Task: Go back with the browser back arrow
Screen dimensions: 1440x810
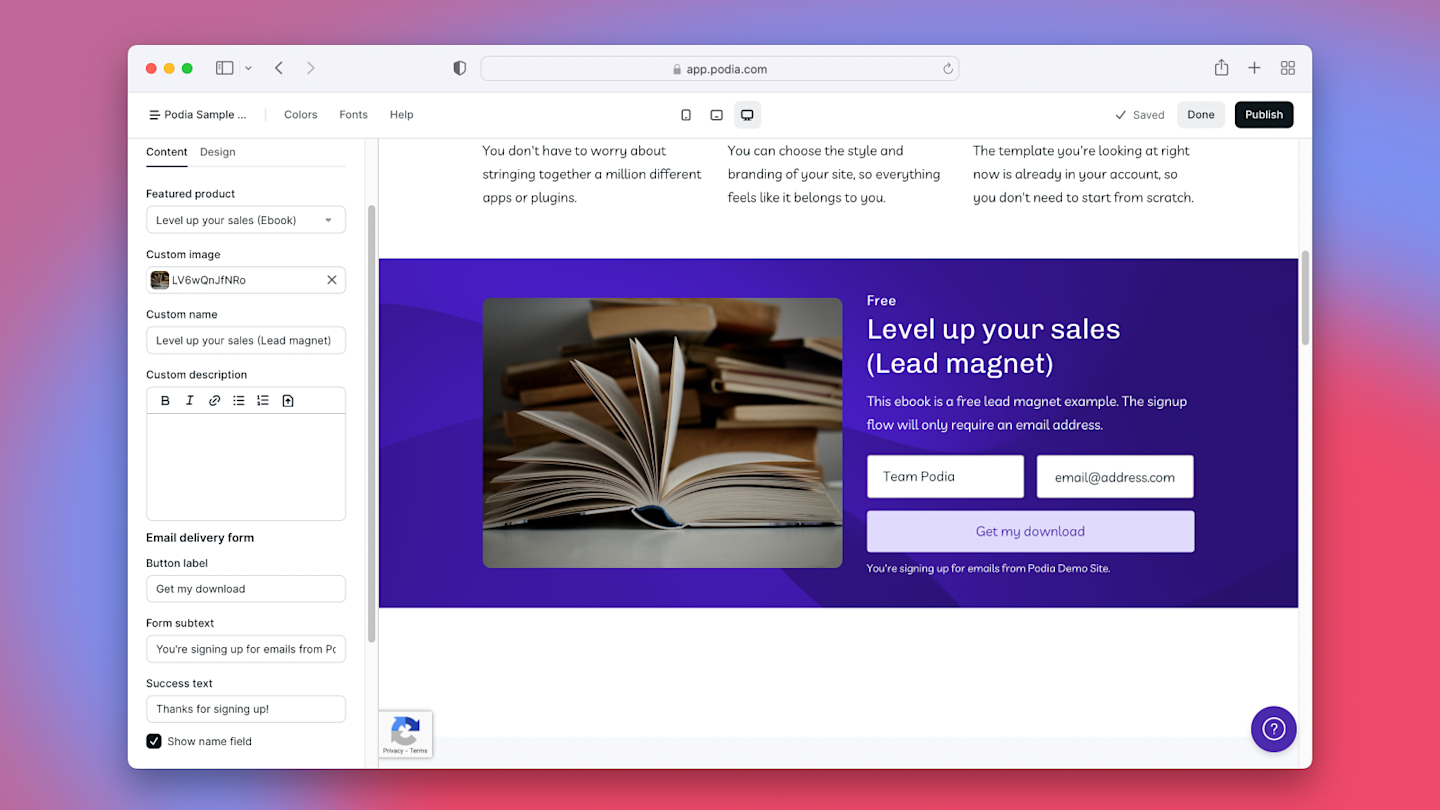Action: 279,68
